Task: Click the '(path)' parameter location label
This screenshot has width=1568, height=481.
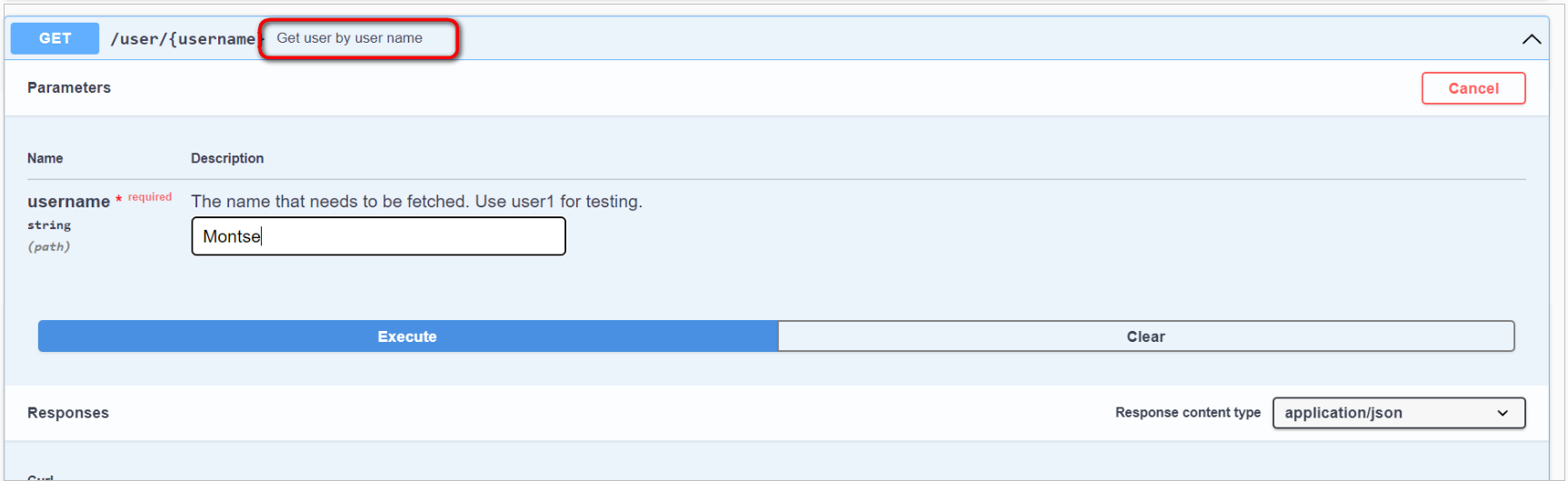Action: point(49,246)
